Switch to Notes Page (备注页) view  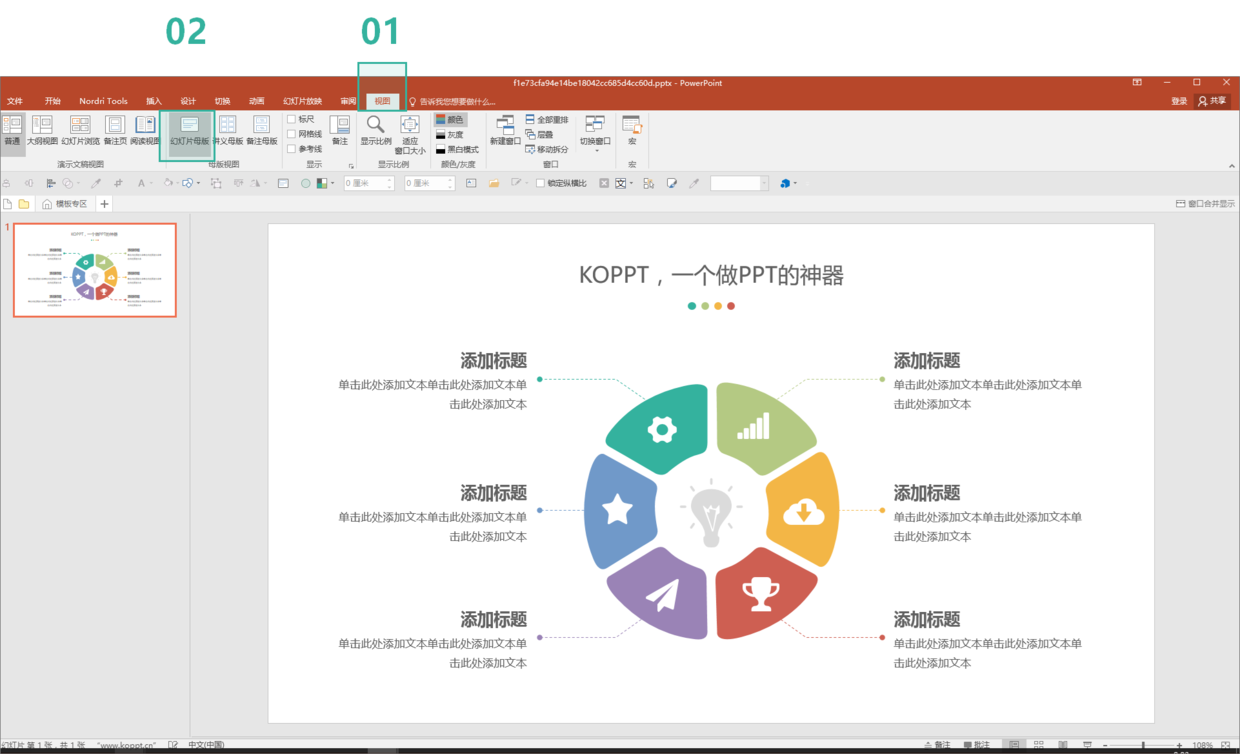[115, 131]
